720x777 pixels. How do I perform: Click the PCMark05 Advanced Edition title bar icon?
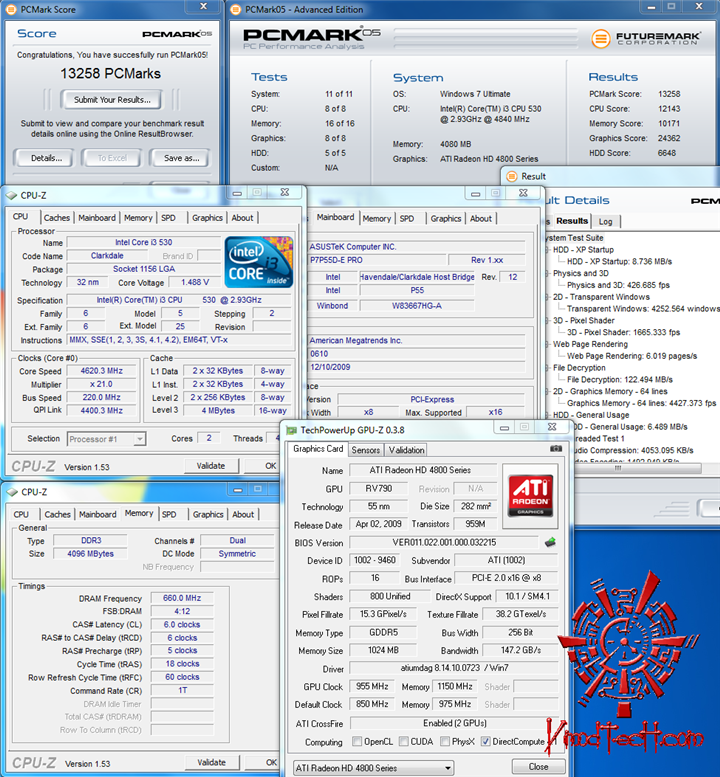[x=236, y=9]
